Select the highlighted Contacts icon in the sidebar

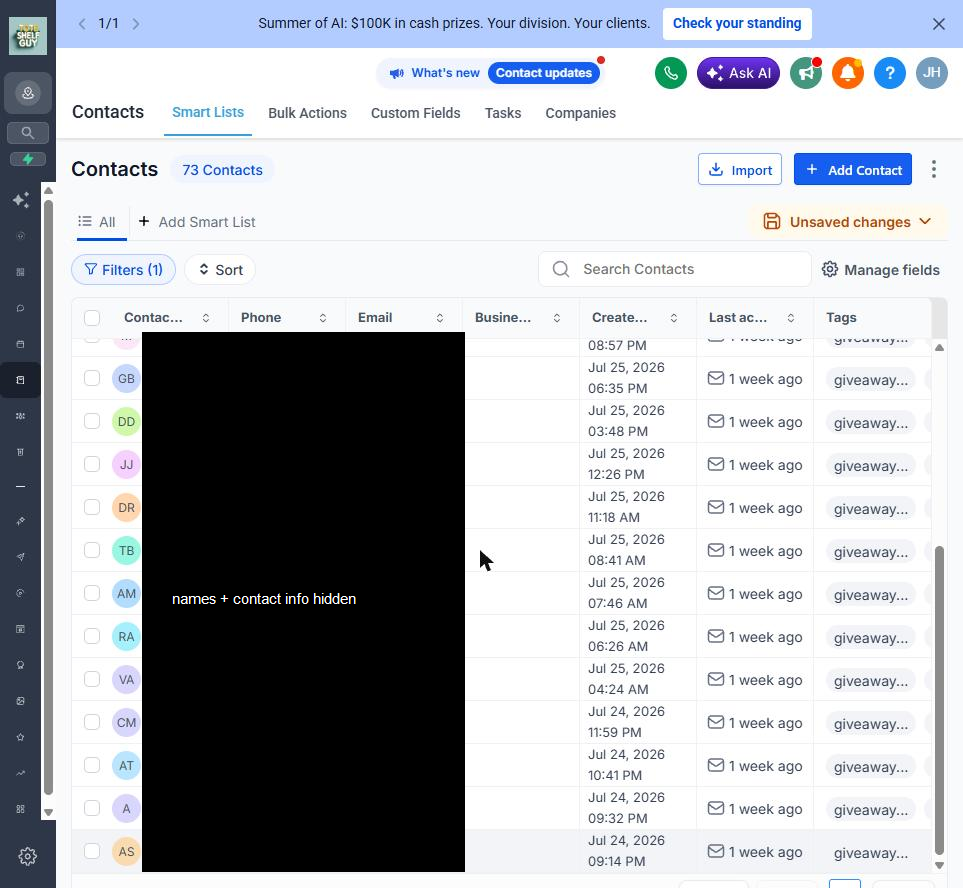(20, 380)
